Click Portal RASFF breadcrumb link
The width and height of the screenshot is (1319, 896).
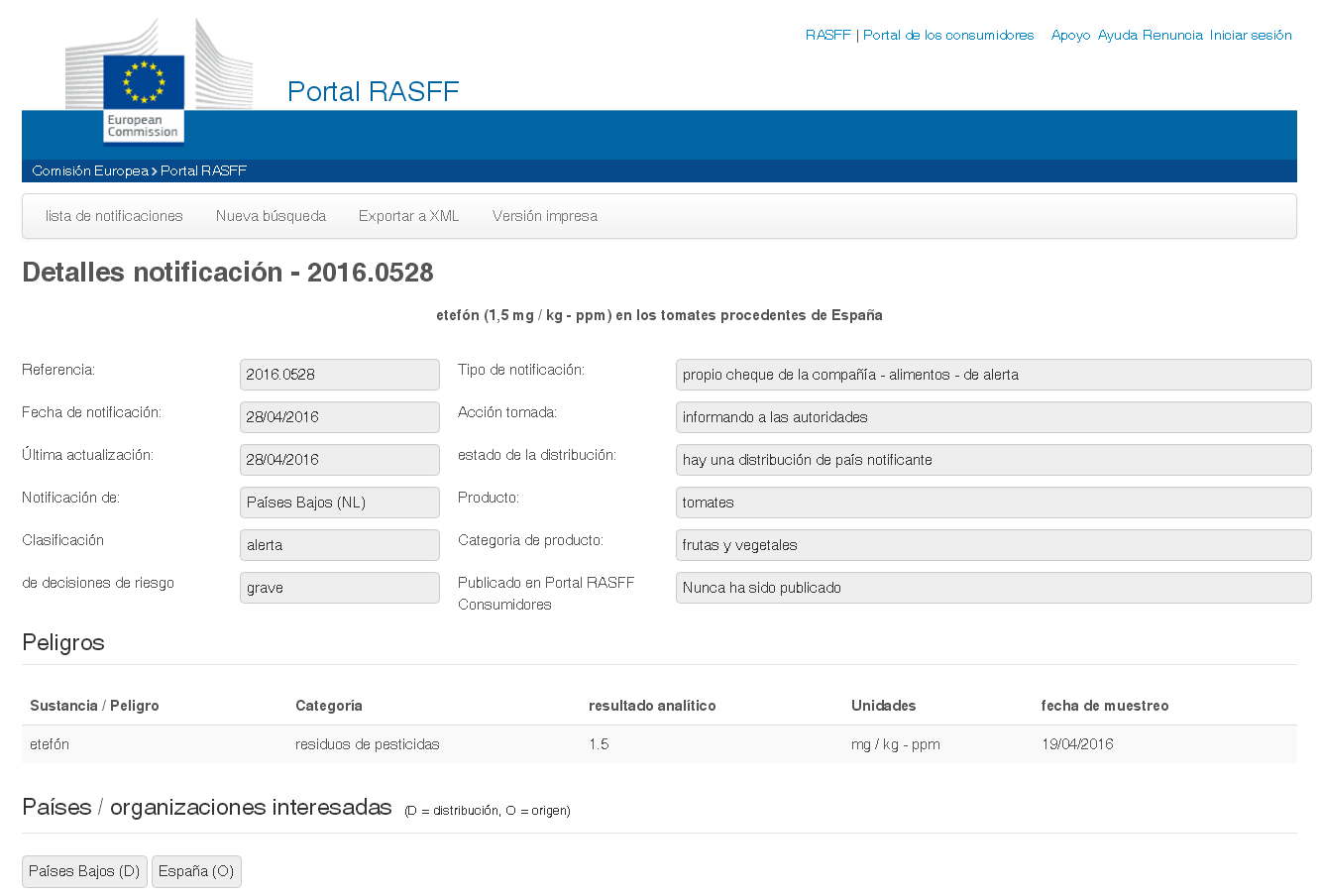(203, 170)
